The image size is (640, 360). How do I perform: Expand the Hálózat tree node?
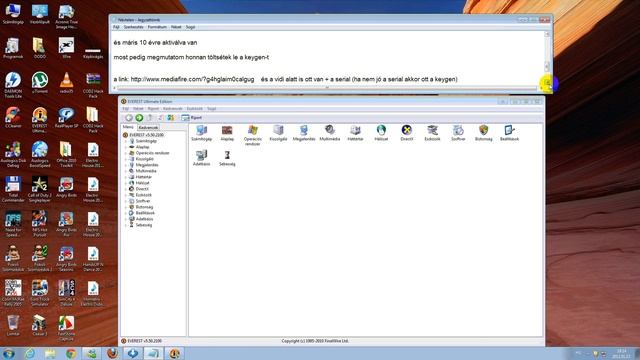(126, 183)
